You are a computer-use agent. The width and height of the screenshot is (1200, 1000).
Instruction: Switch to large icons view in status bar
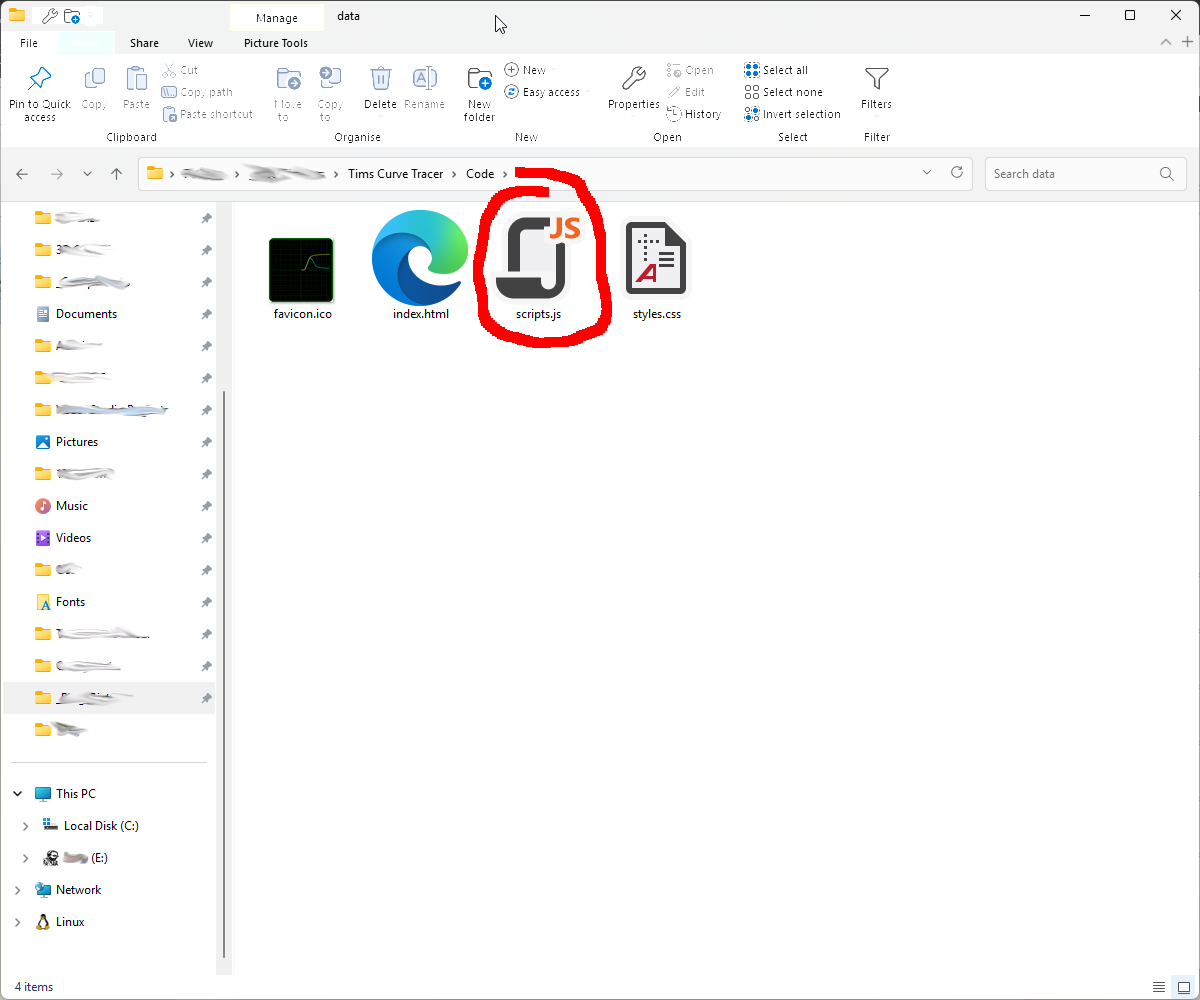point(1185,987)
